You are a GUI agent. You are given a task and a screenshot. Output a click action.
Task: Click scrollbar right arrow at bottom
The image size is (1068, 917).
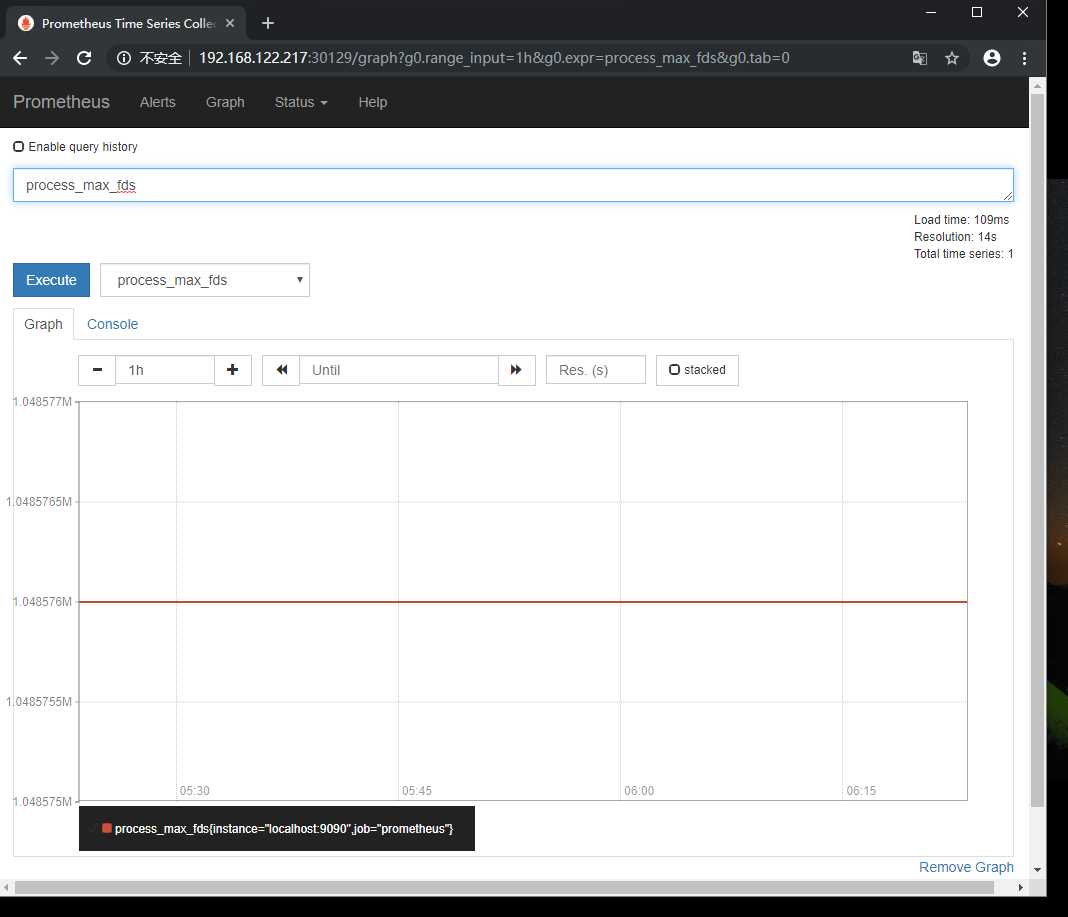(x=1020, y=887)
